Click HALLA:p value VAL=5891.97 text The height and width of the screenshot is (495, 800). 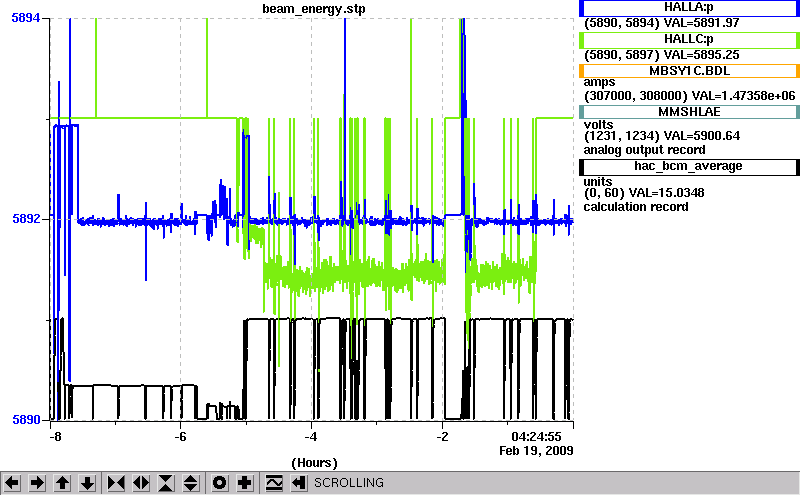(701, 23)
